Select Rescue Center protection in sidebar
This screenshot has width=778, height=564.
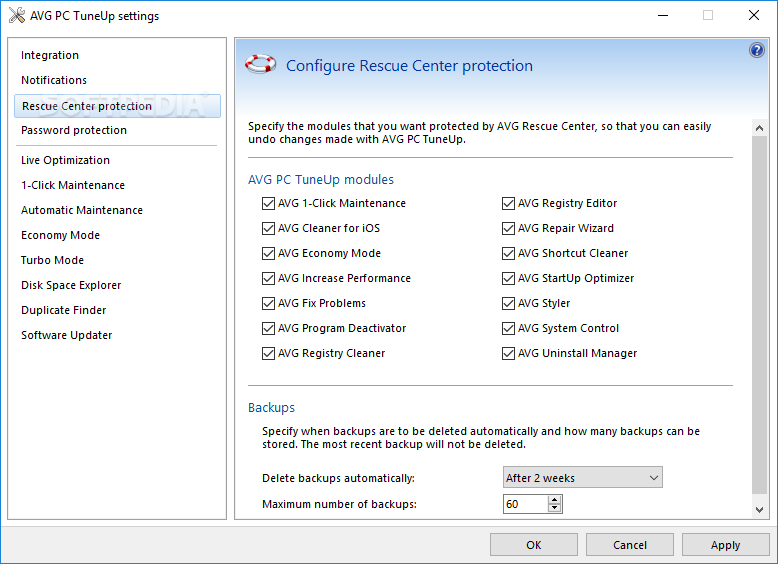click(x=118, y=106)
